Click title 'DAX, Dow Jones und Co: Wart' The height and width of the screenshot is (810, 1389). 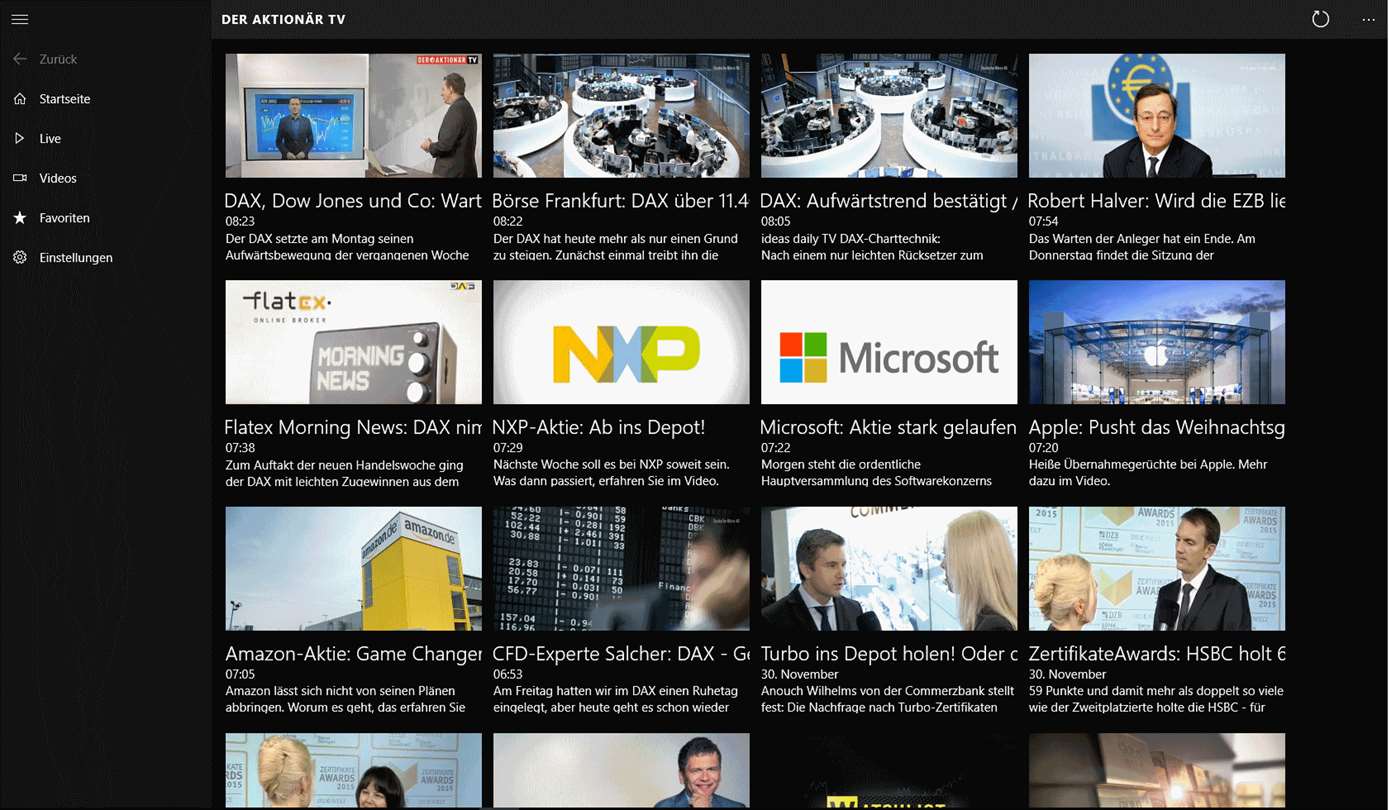pos(353,201)
